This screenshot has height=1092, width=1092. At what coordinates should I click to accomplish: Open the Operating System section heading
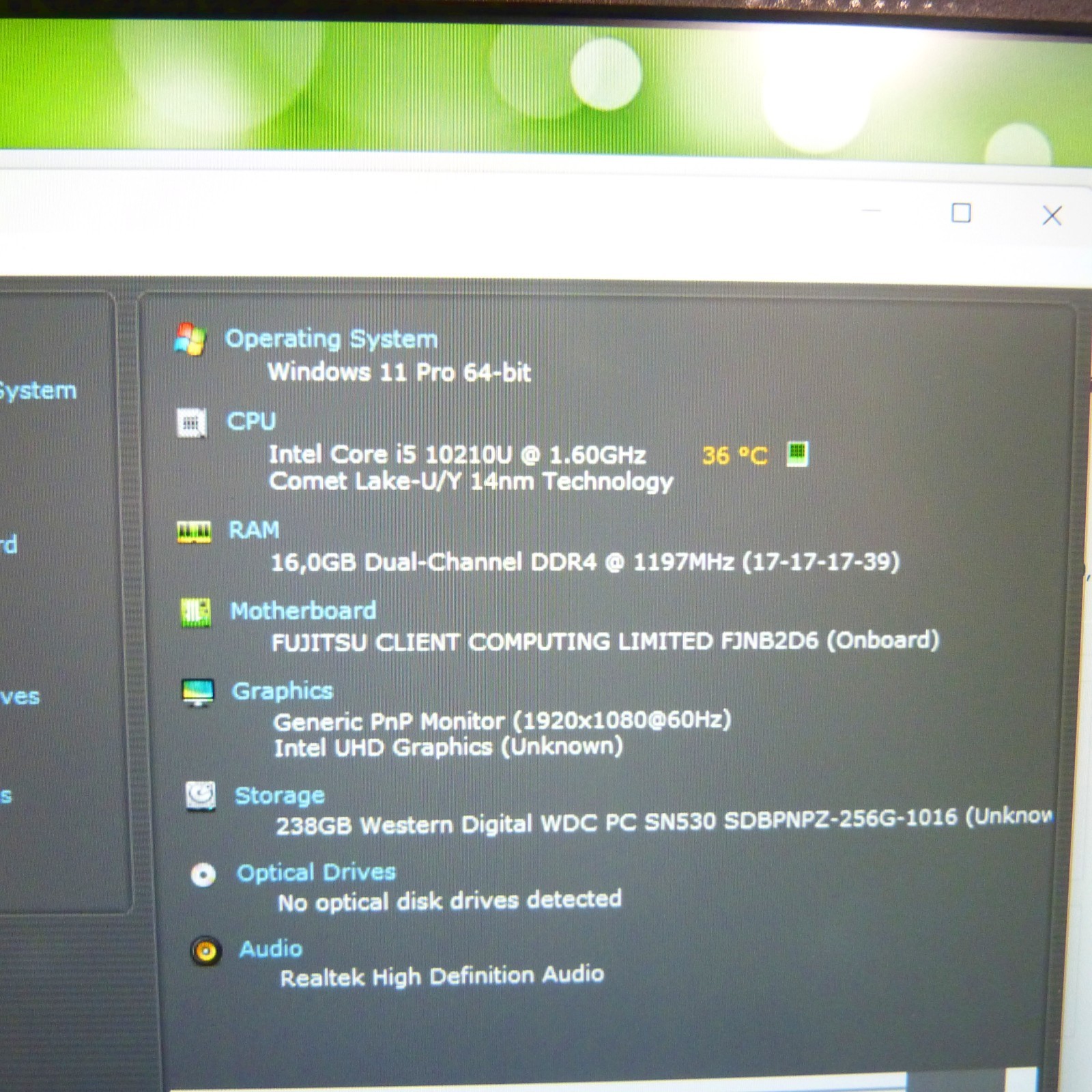(x=332, y=339)
